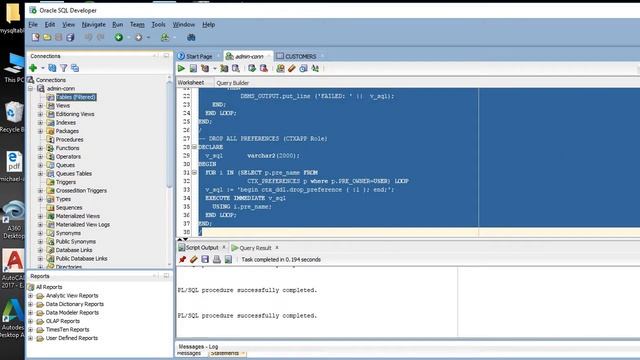Image resolution: width=640 pixels, height=360 pixels.
Task: Click the Recycle Bin desktop icon
Action: [13, 117]
